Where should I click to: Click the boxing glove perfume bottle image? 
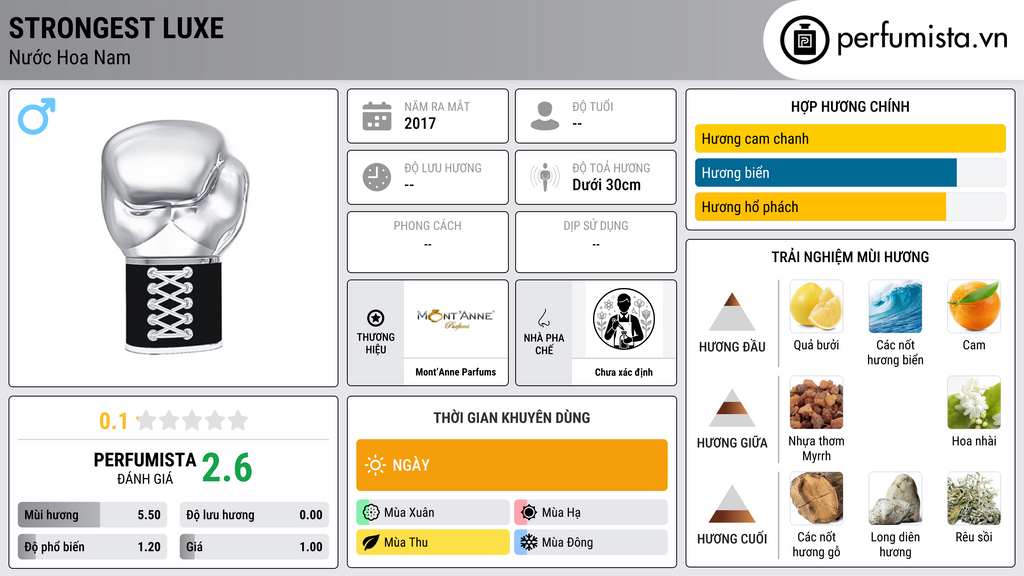tap(174, 236)
